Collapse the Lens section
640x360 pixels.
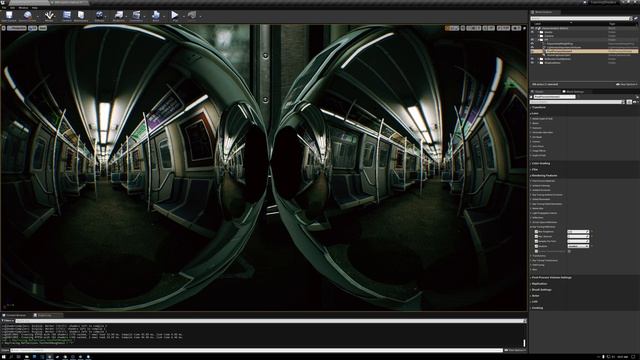click(x=535, y=113)
